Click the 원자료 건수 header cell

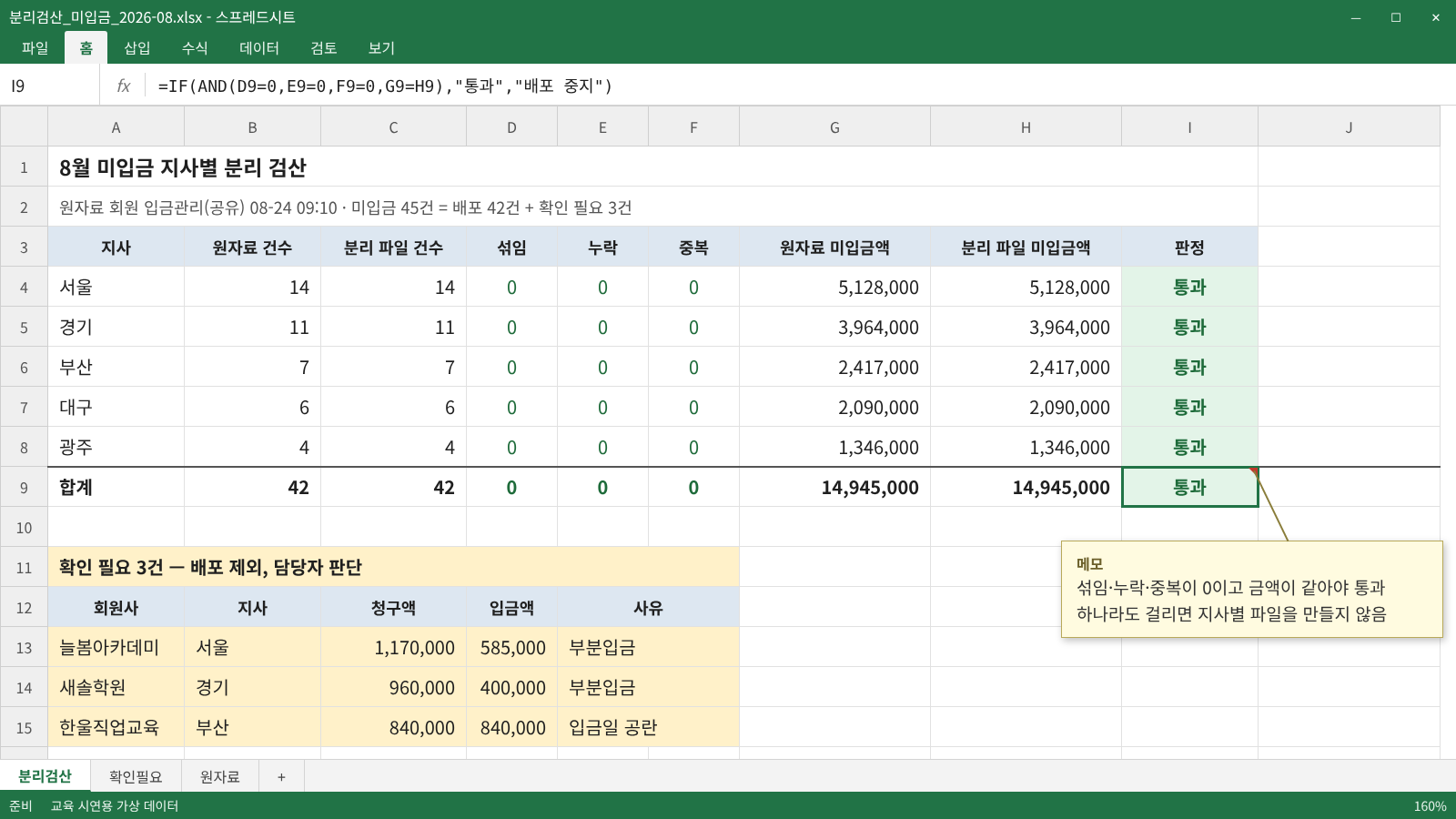[x=252, y=247]
